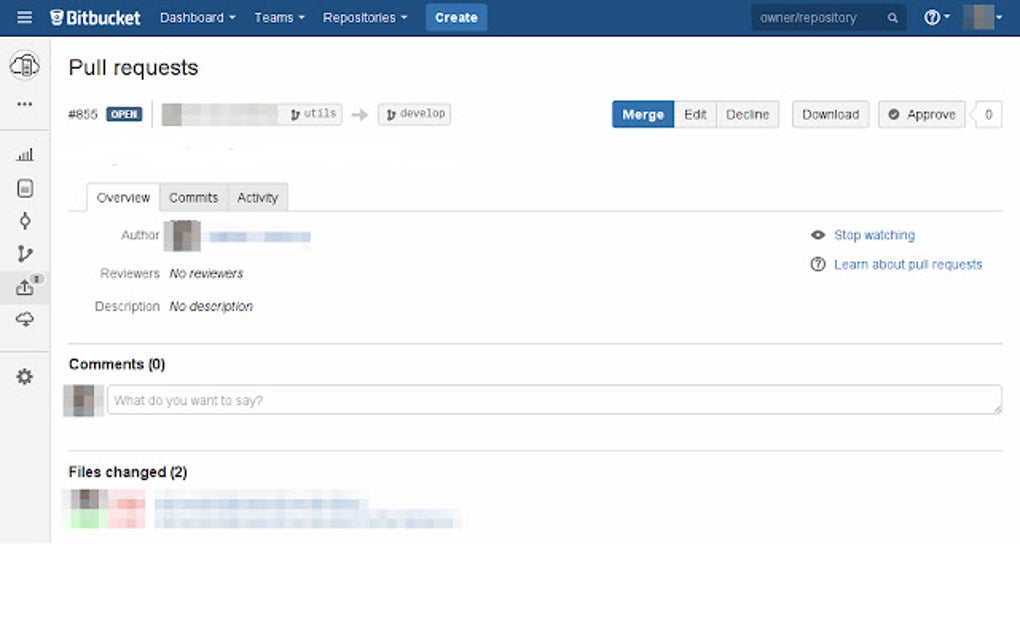View repository activity graph icon
1020x638 pixels.
click(x=25, y=154)
